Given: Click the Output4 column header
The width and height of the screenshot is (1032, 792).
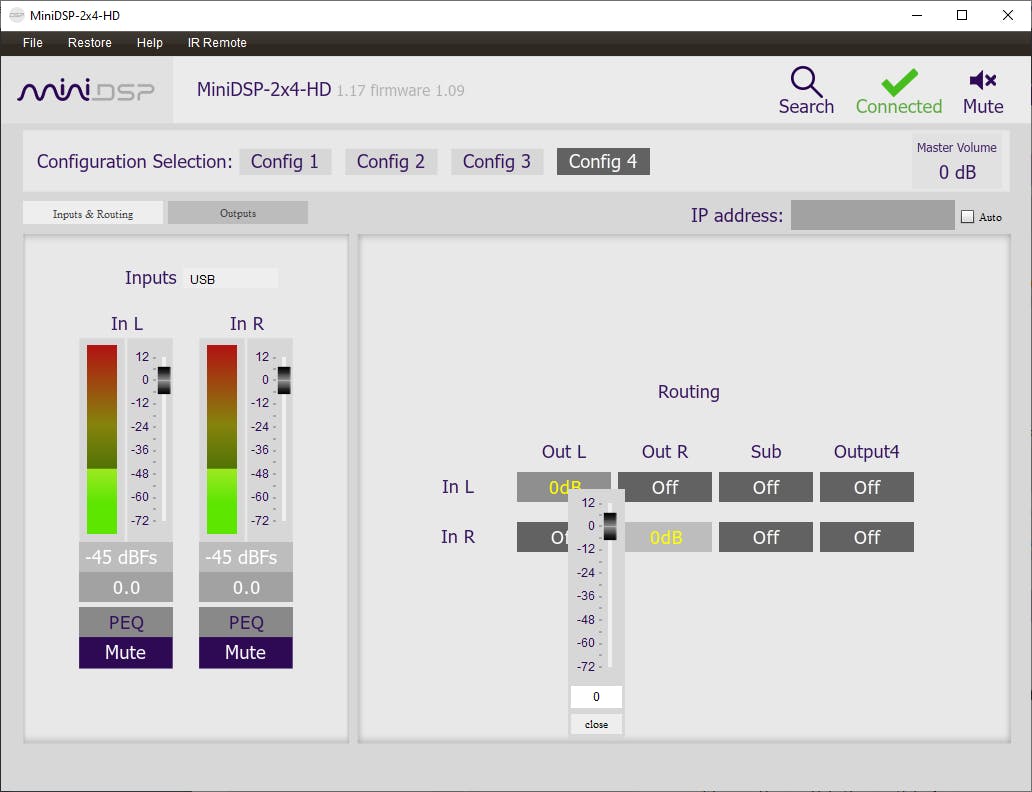Looking at the screenshot, I should pyautogui.click(x=866, y=452).
